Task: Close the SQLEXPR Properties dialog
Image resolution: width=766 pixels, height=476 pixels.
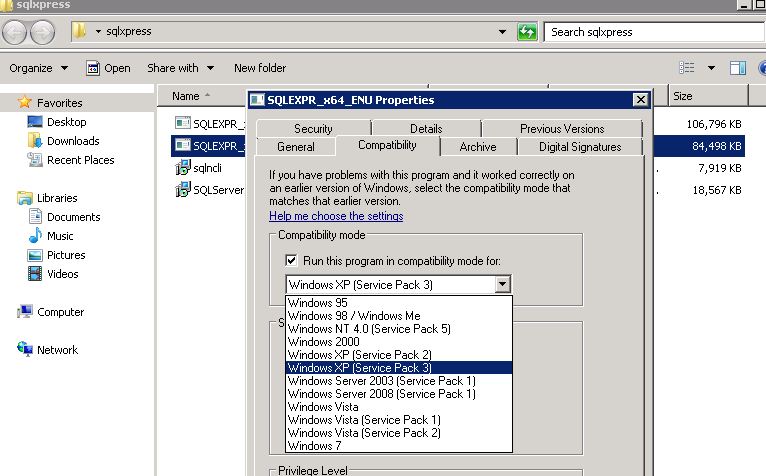Action: click(640, 100)
